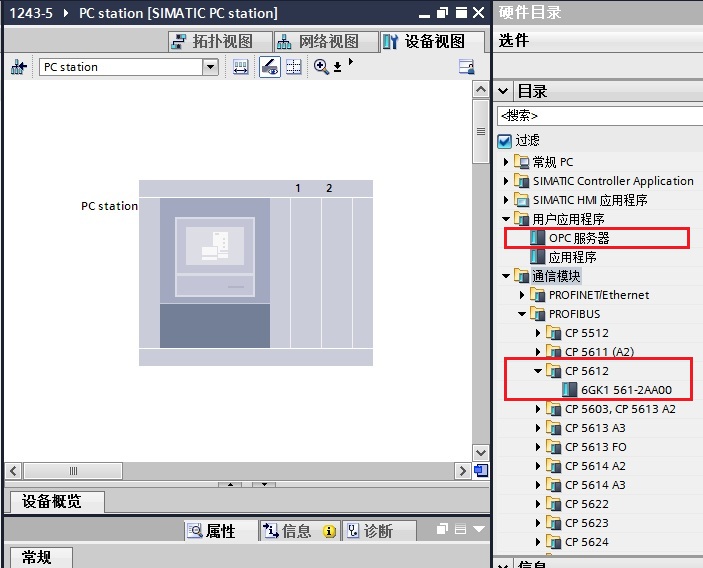The image size is (703, 568).
Task: Expand the CP 5613 A3 folder
Action: (x=538, y=428)
